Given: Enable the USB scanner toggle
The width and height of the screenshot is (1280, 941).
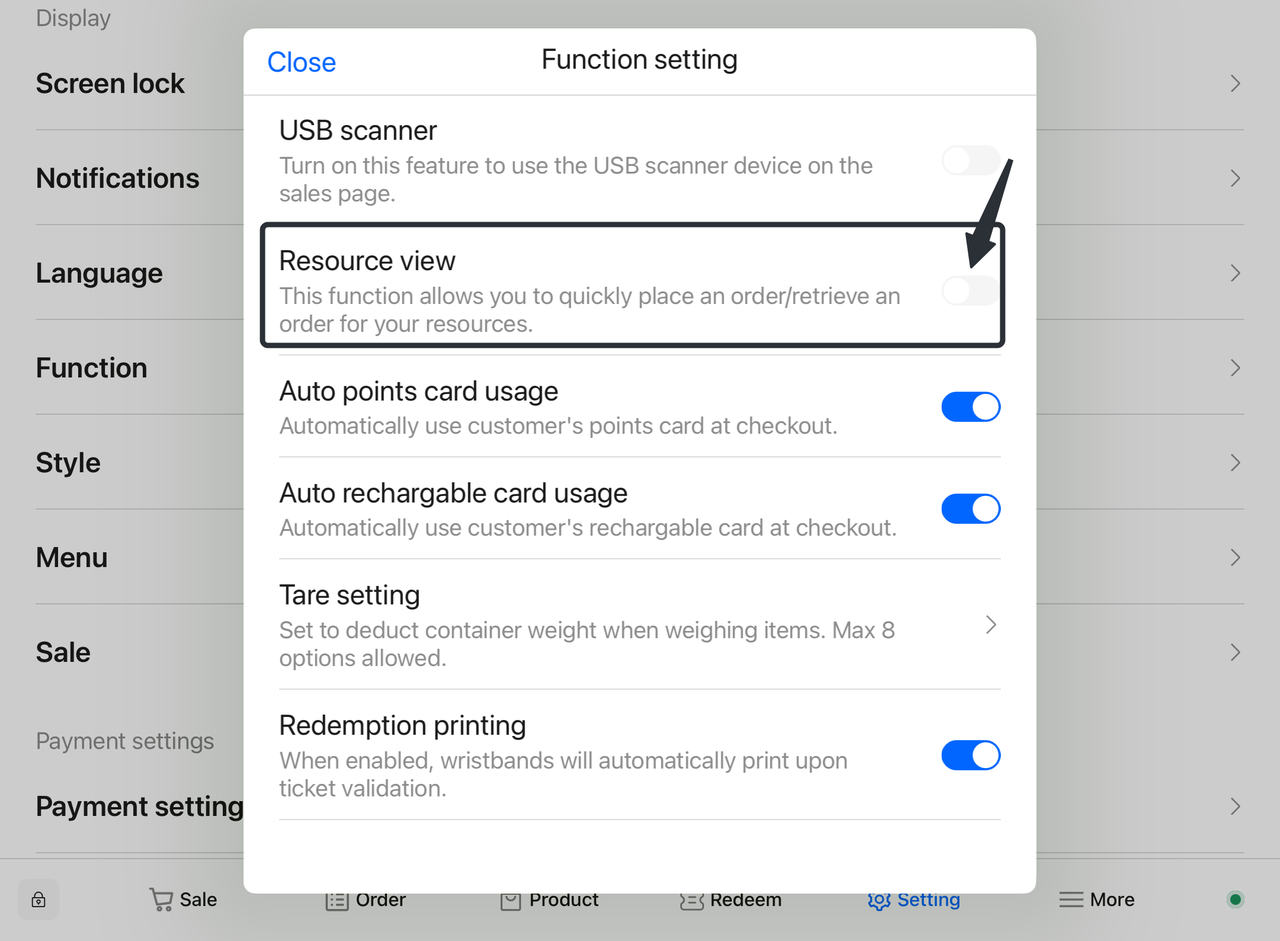Looking at the screenshot, I should [970, 160].
